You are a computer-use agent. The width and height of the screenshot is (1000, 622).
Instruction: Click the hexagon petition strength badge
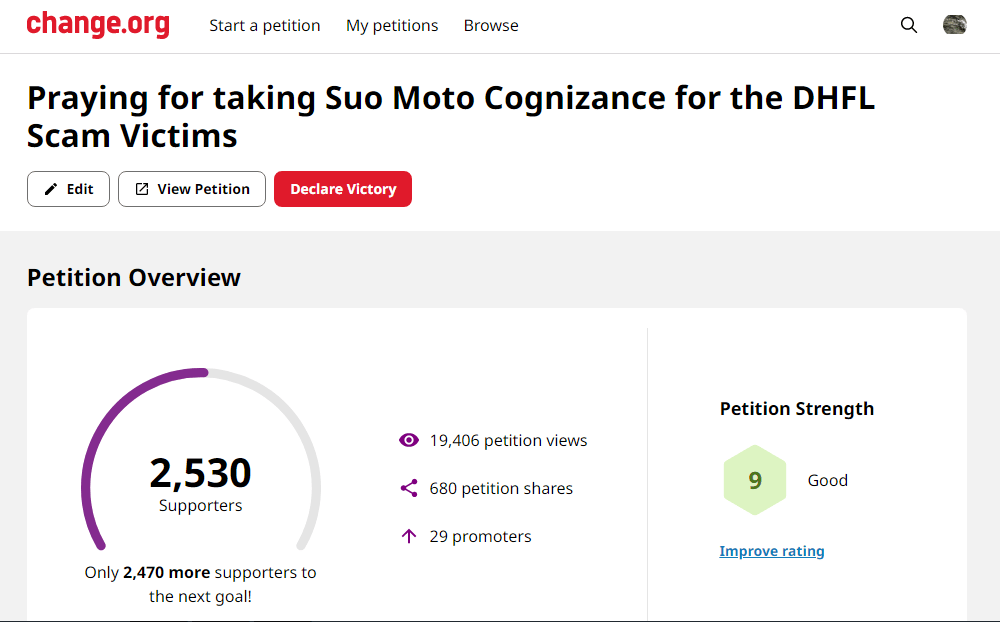[755, 480]
